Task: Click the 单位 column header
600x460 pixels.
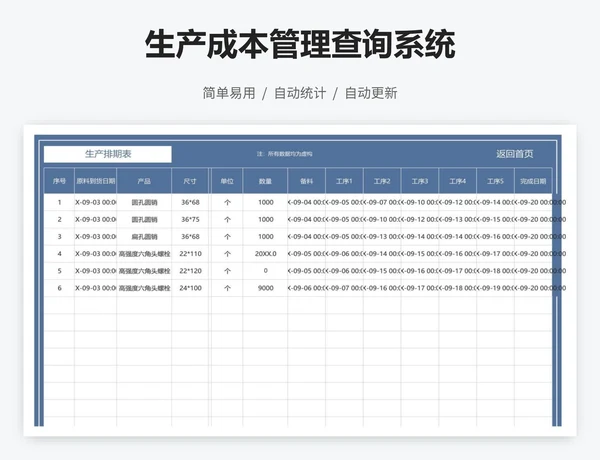Action: tap(227, 181)
